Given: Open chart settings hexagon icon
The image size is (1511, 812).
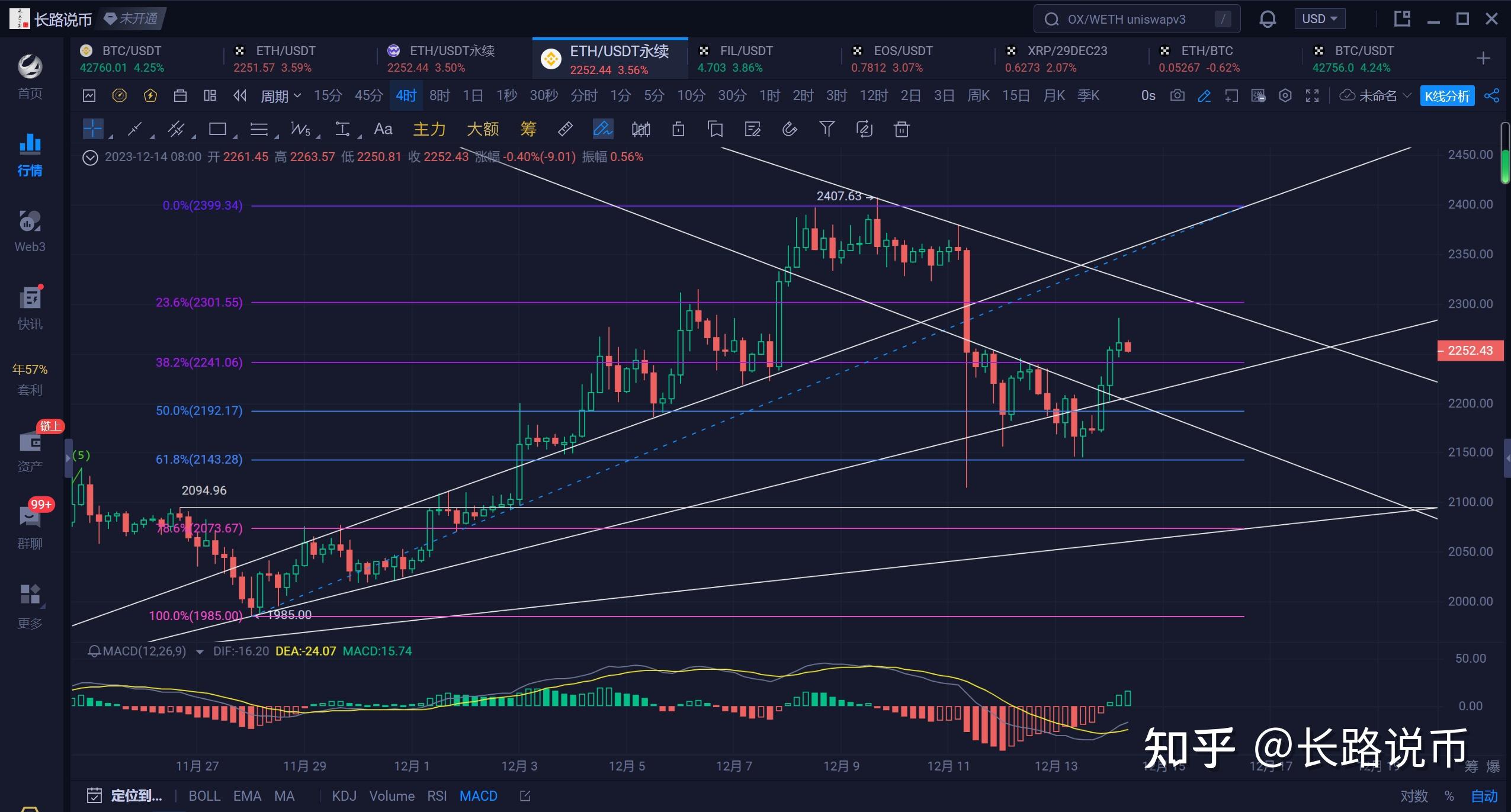Looking at the screenshot, I should pyautogui.click(x=1285, y=95).
